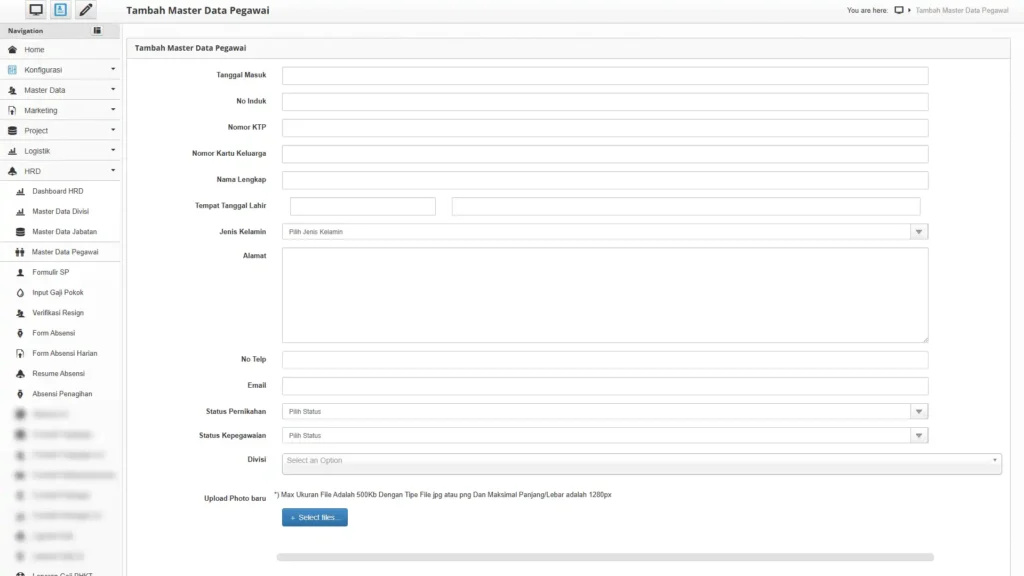Open Formulir SP in sidebar
Screen dimensions: 1024x576
pos(50,272)
